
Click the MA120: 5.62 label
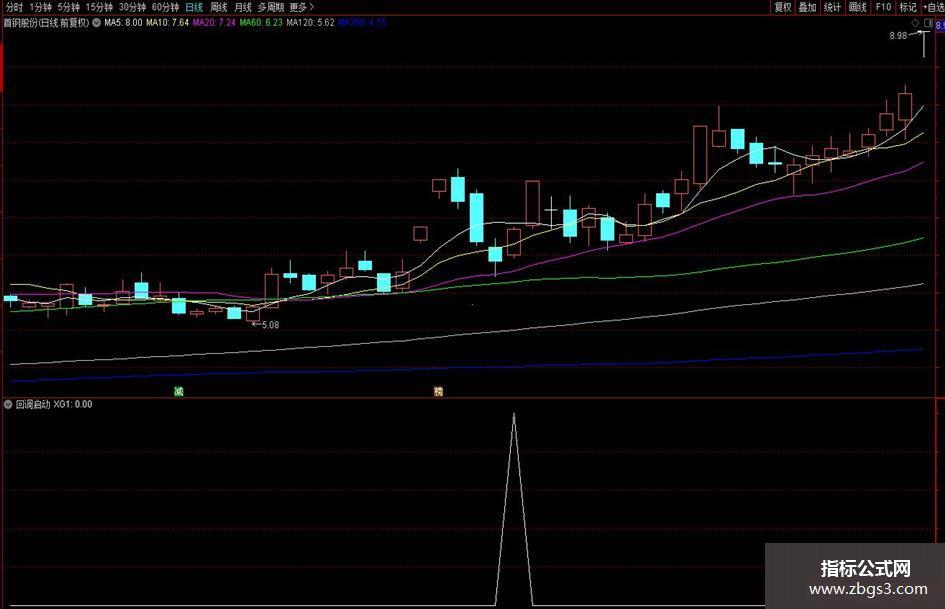(310, 23)
